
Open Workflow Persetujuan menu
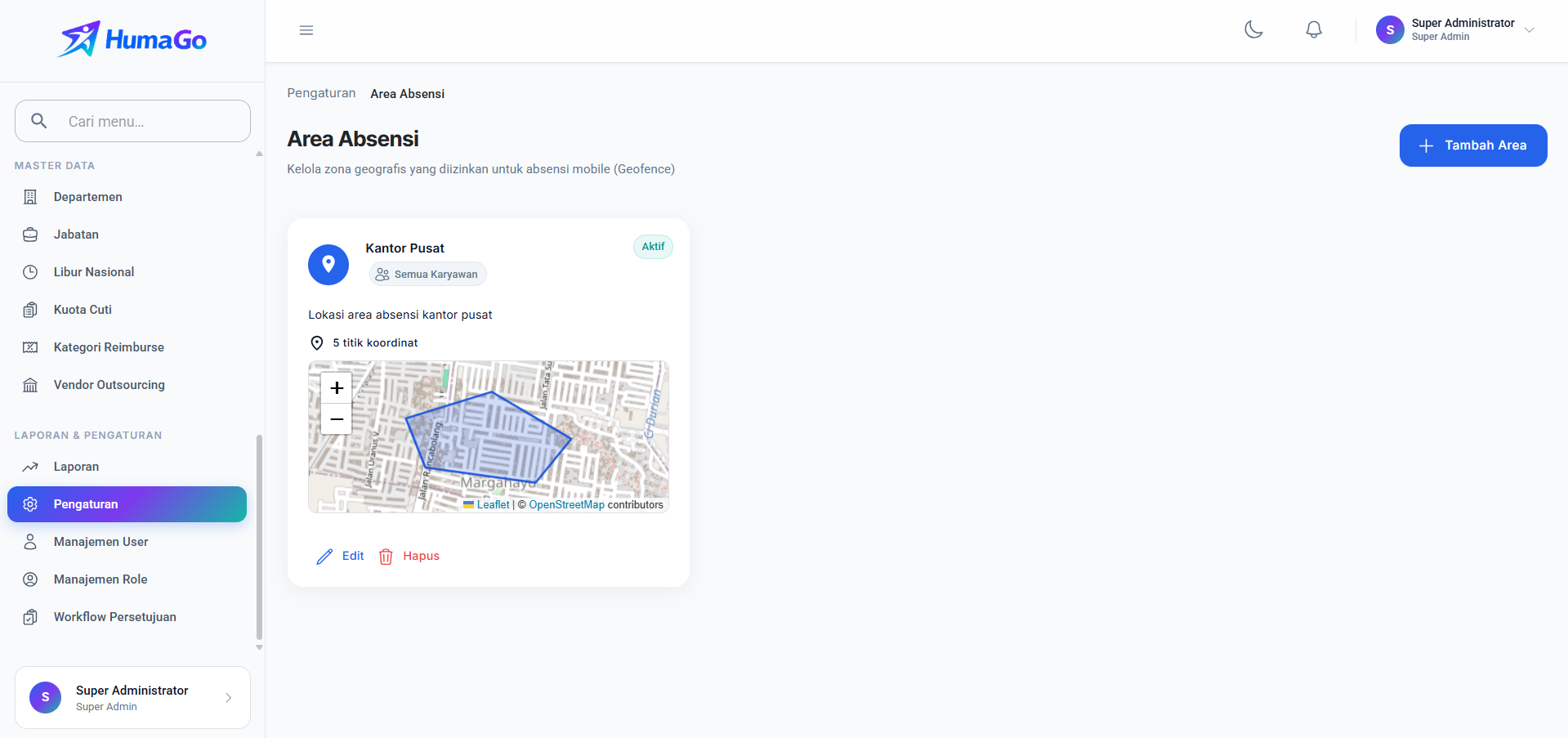coord(127,617)
